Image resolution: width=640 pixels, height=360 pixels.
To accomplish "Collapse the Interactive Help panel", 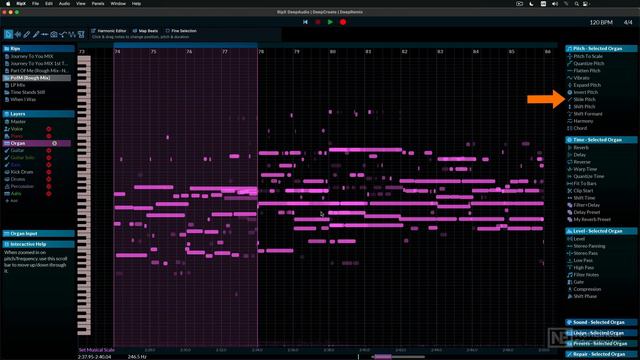I will [x=38, y=244].
